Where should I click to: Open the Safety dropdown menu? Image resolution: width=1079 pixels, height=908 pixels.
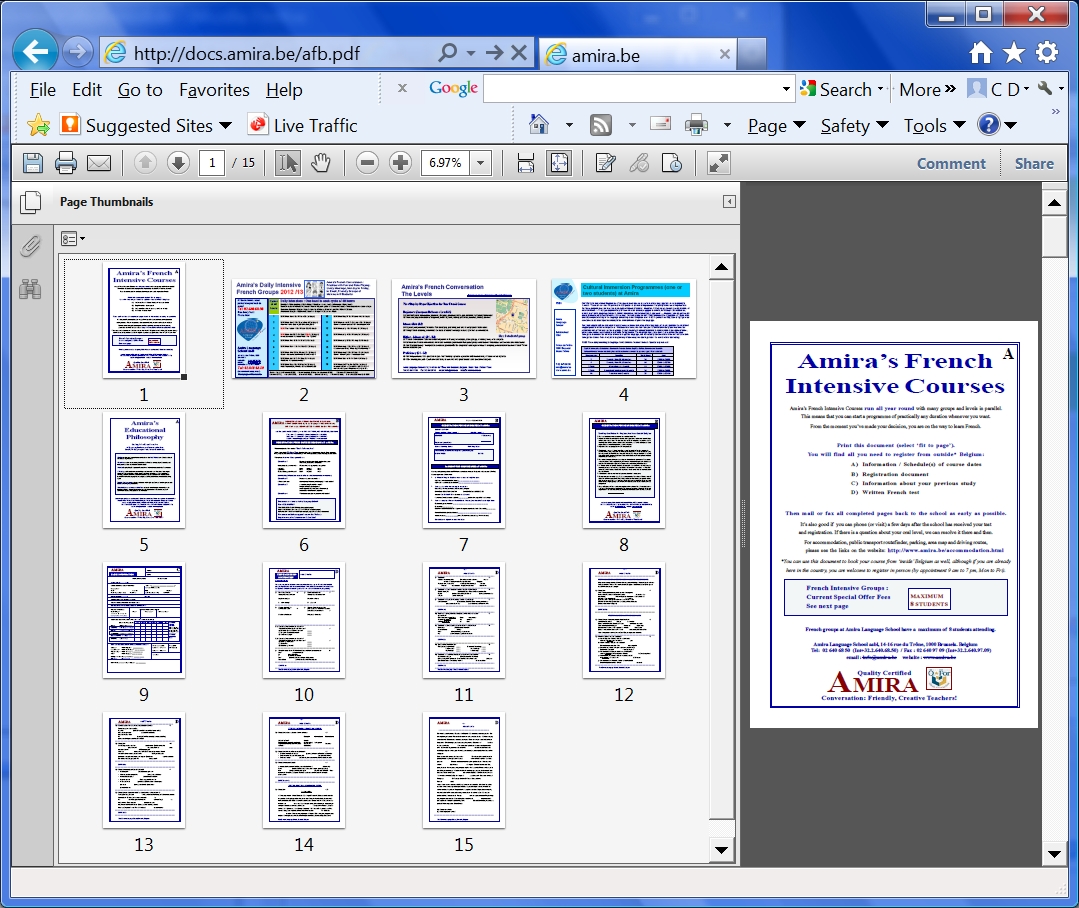[855, 126]
